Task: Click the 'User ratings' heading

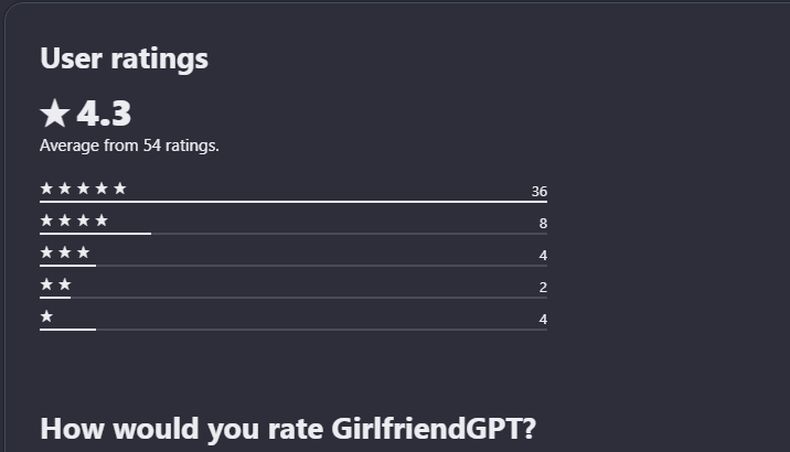Action: tap(124, 58)
